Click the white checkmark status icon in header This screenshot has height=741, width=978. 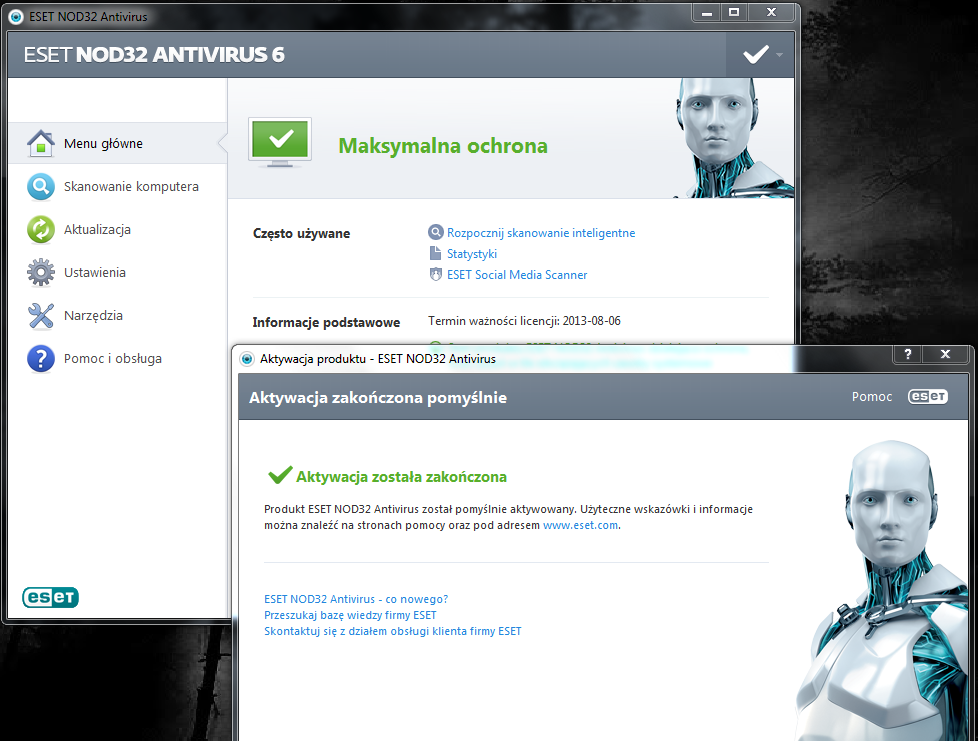tap(755, 55)
